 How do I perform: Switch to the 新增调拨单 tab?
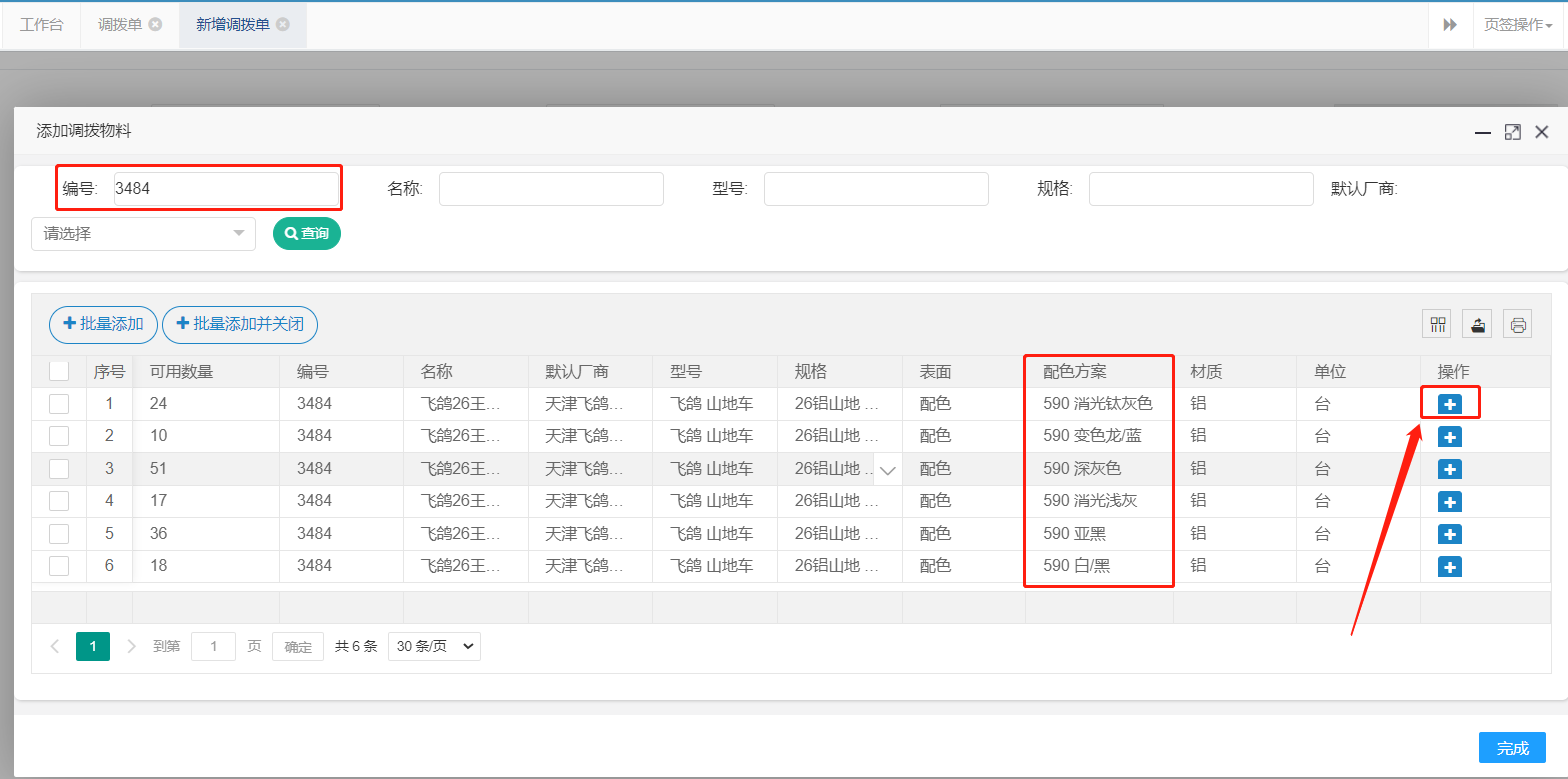pos(233,25)
